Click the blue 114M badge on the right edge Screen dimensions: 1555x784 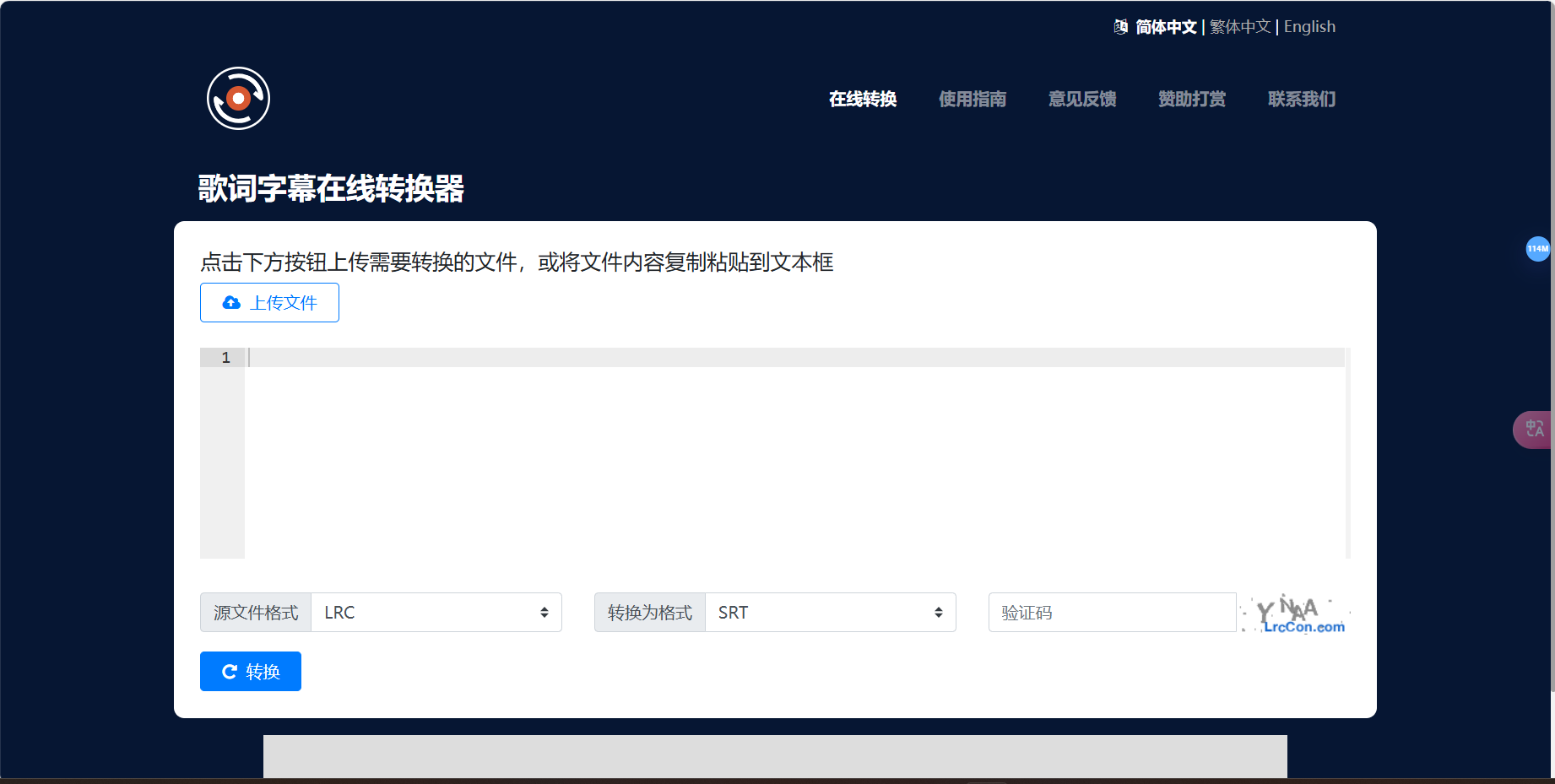1539,249
